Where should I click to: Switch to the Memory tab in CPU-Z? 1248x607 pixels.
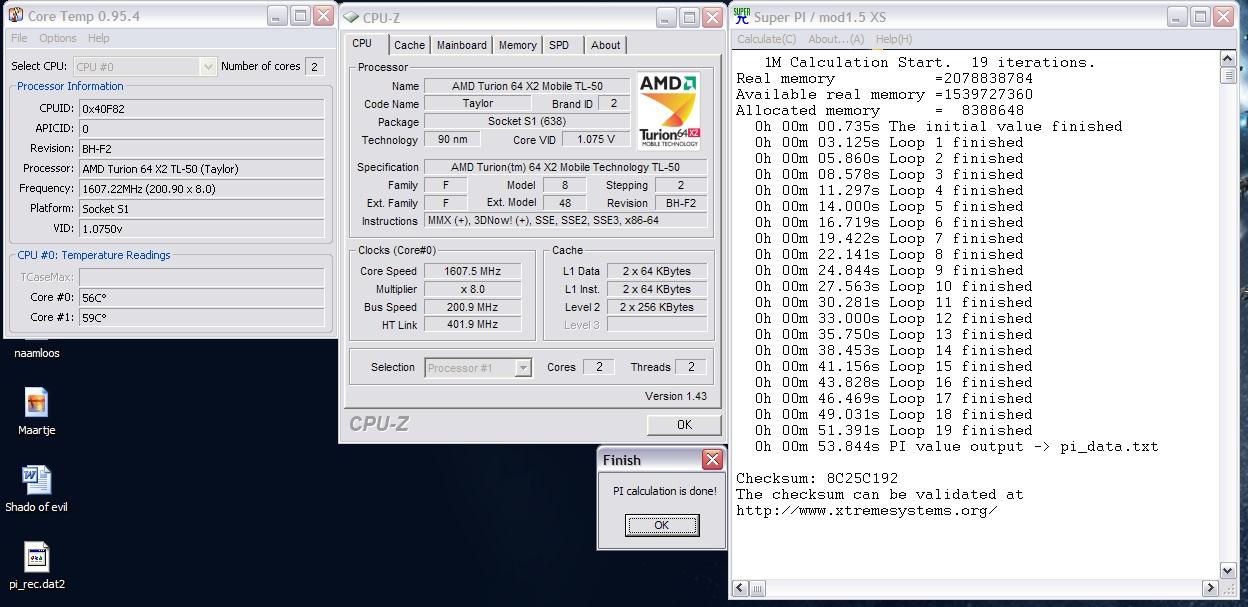517,45
